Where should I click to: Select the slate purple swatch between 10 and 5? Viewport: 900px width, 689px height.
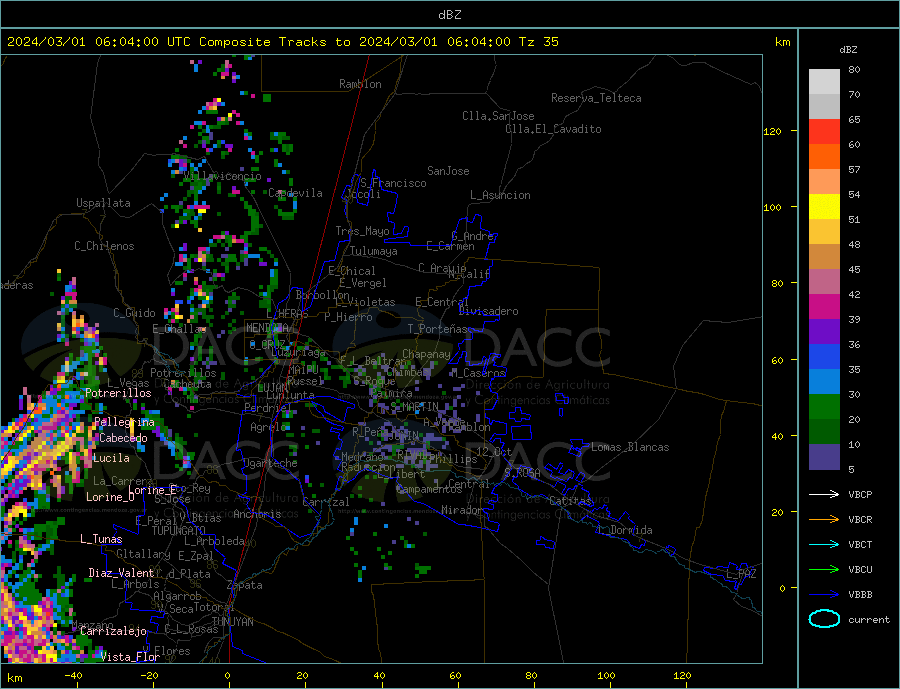coord(824,456)
